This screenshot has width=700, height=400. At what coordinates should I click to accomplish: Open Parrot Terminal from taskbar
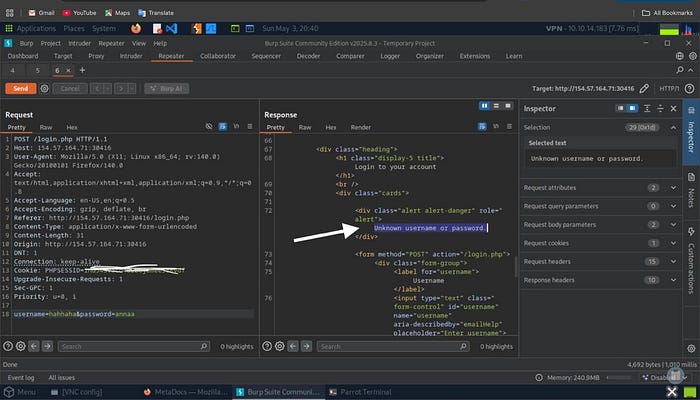coord(360,392)
